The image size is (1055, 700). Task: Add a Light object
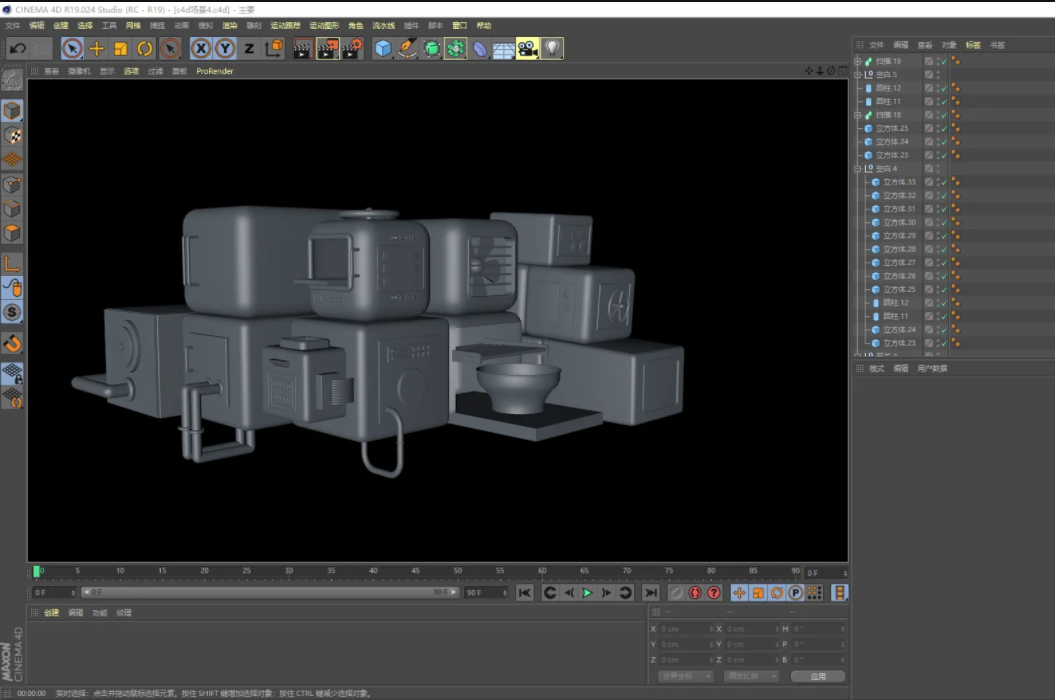pyautogui.click(x=552, y=48)
